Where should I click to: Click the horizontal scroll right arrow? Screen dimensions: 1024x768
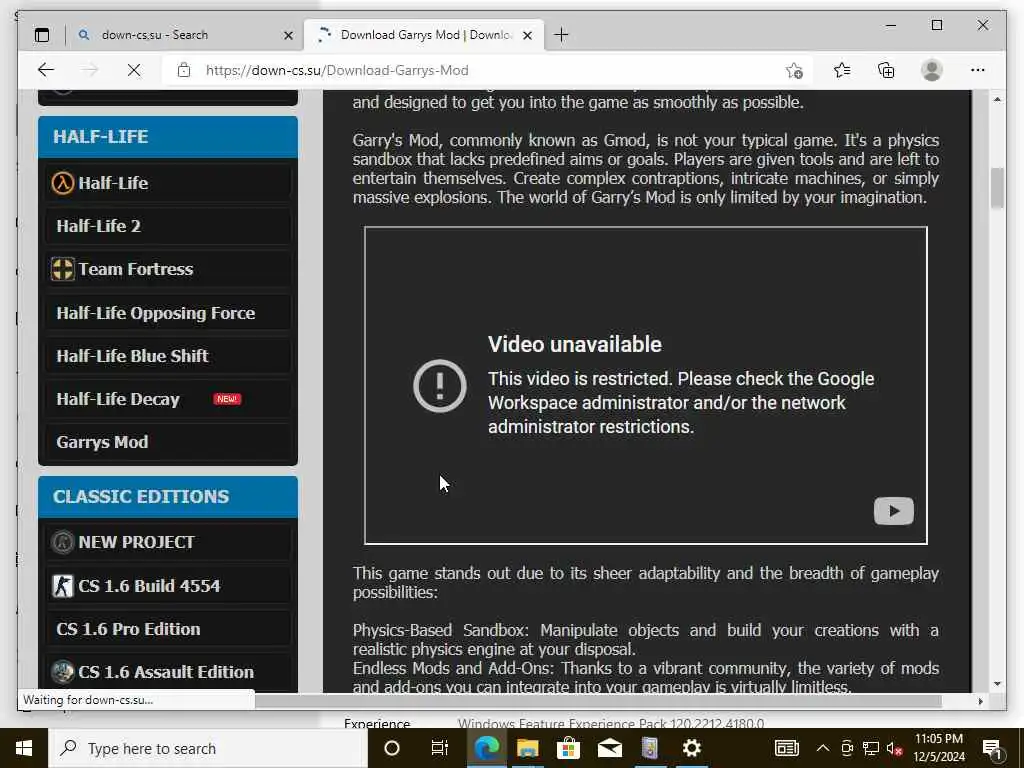pyautogui.click(x=980, y=701)
